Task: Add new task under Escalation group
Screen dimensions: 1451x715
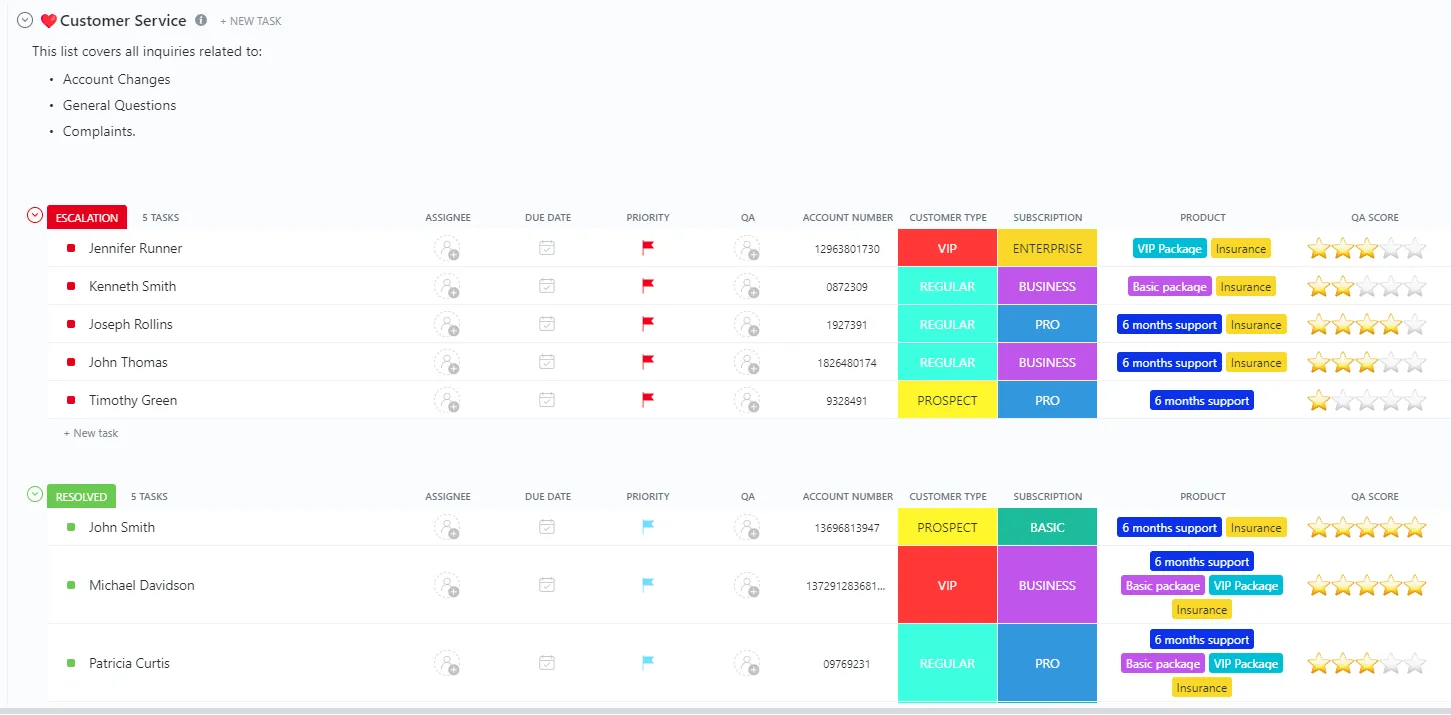Action: pos(91,433)
